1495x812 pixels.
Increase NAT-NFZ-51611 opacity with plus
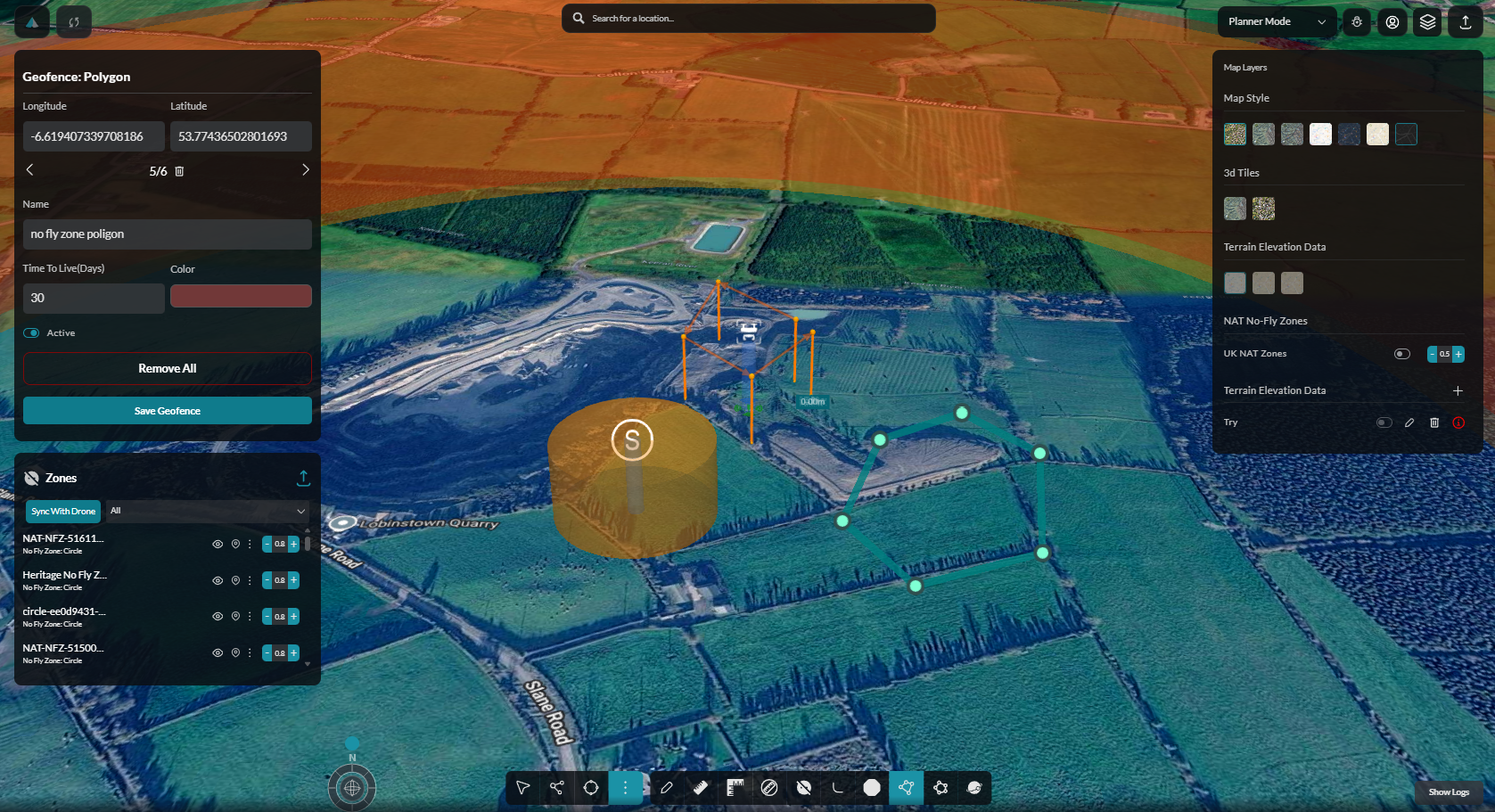tap(293, 544)
